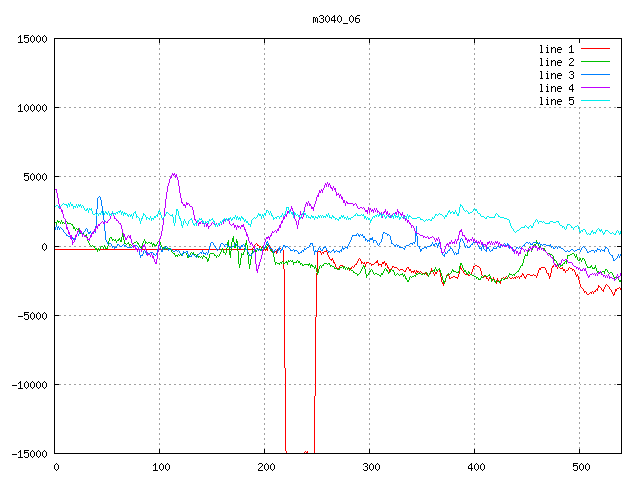The image size is (640, 480).
Task: Click the red line's vertical drop near x=220
Action: [x=285, y=360]
